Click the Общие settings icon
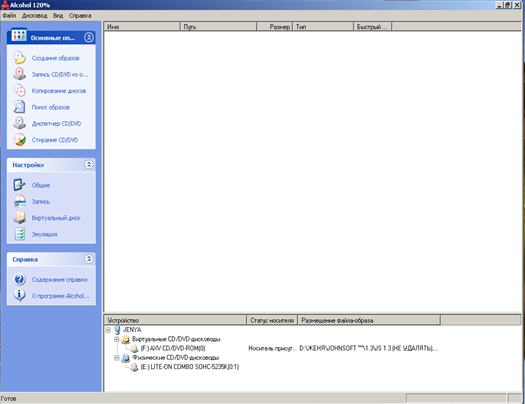525x404 pixels. click(x=20, y=185)
